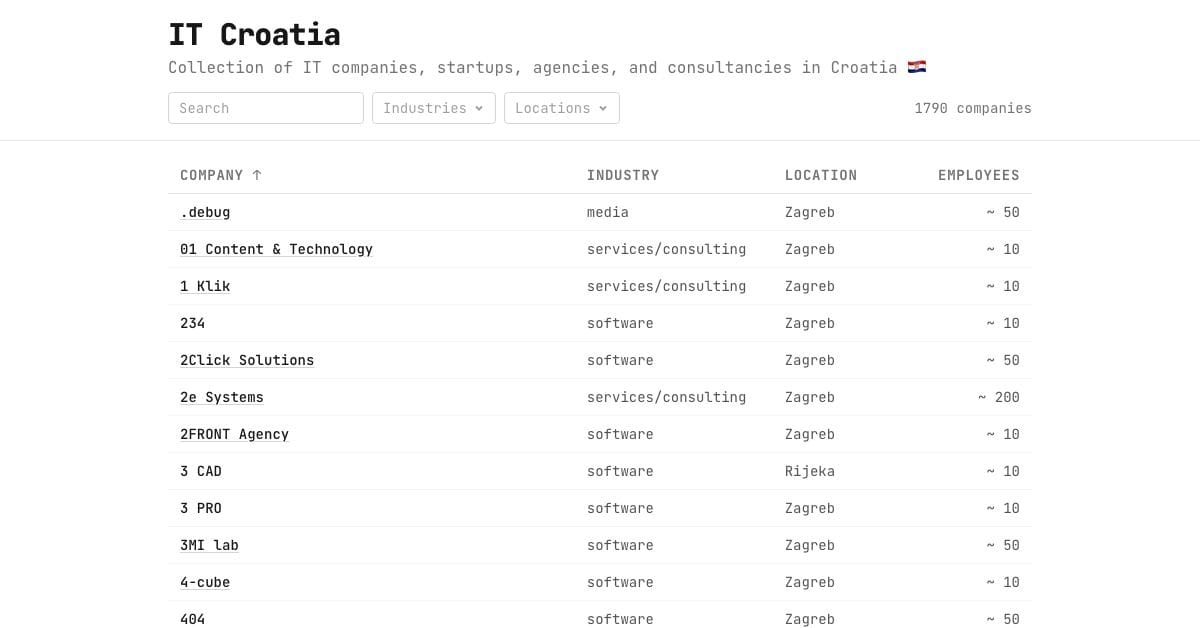The width and height of the screenshot is (1200, 628).
Task: Click the 3MI lab link
Action: [x=209, y=545]
